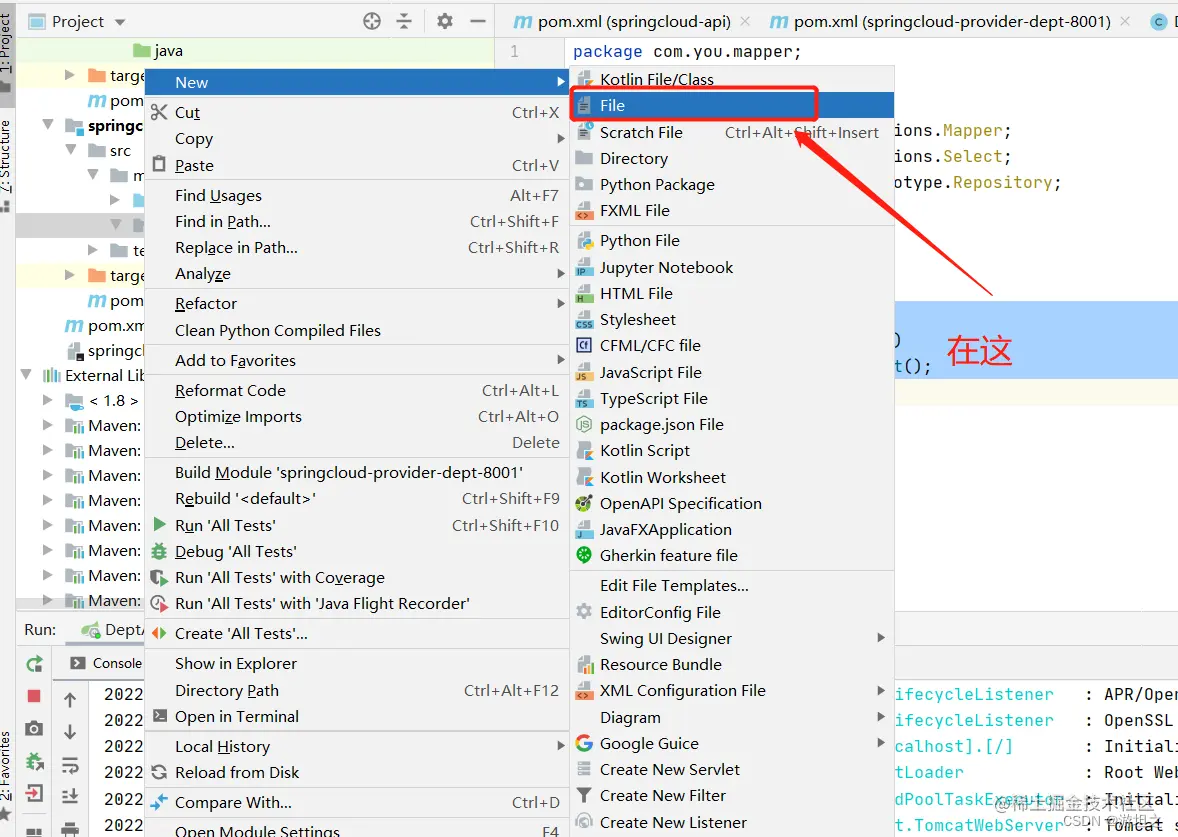1178x837 pixels.
Task: Choose Create New Filter
Action: coord(732,796)
